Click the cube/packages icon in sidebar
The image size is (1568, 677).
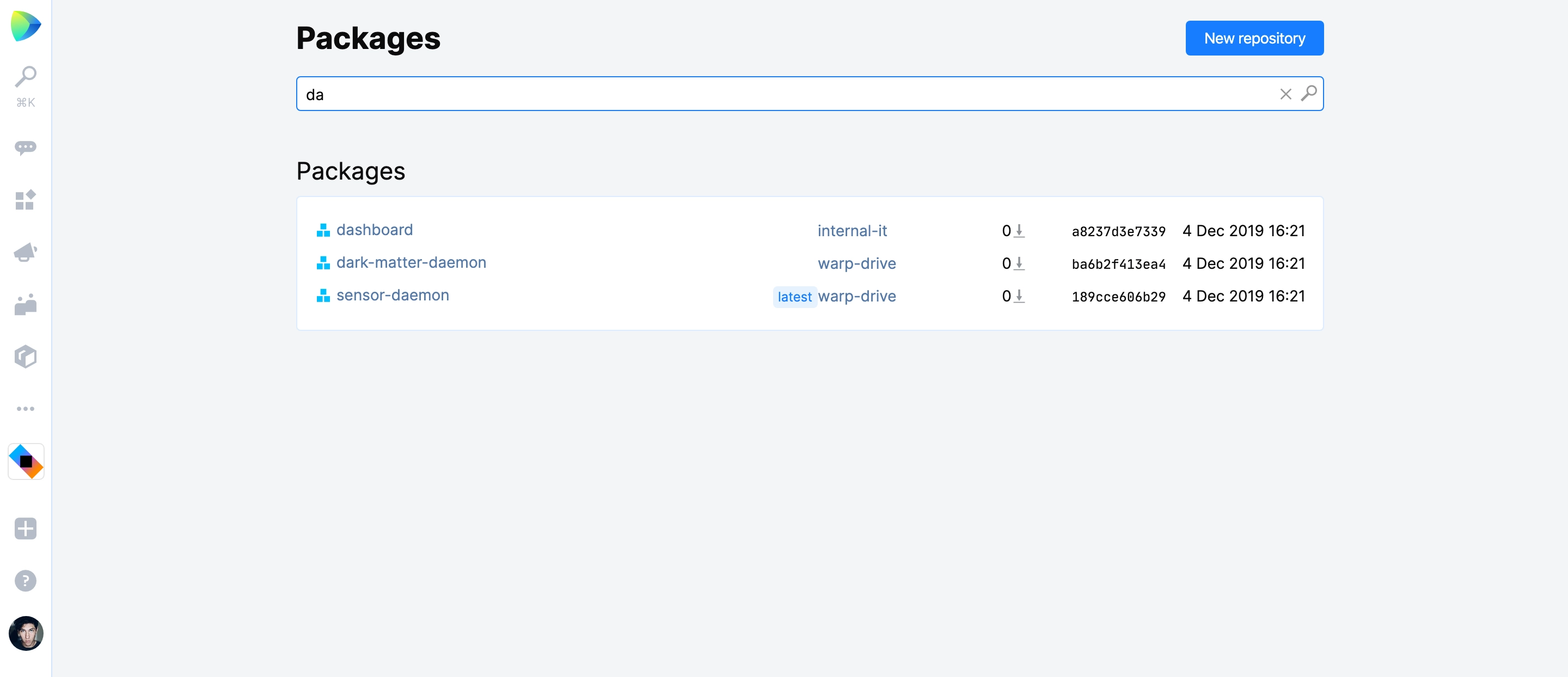26,356
